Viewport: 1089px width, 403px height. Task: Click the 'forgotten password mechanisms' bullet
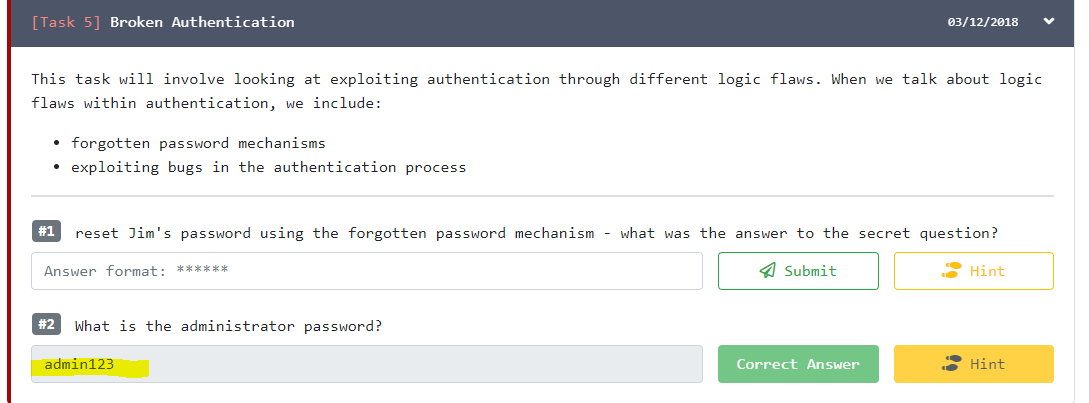[x=198, y=143]
